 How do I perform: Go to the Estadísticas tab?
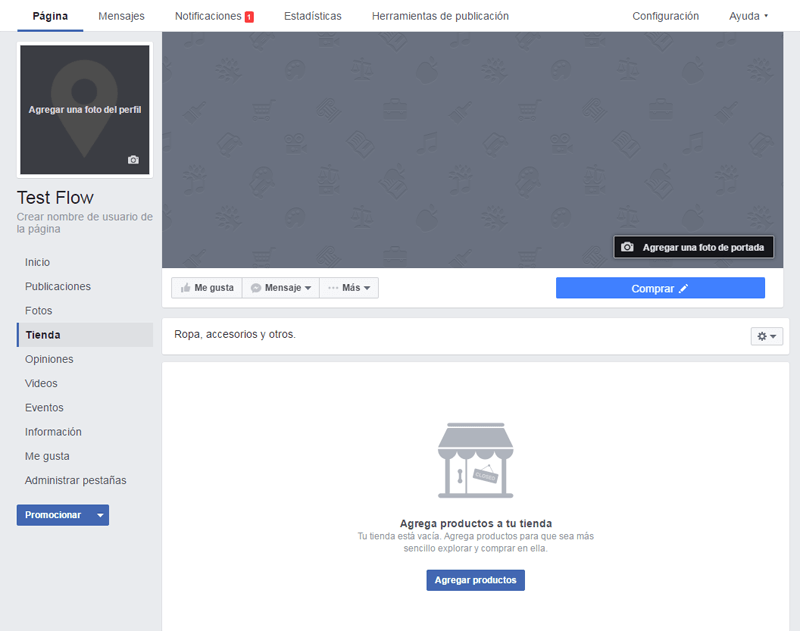[x=313, y=16]
